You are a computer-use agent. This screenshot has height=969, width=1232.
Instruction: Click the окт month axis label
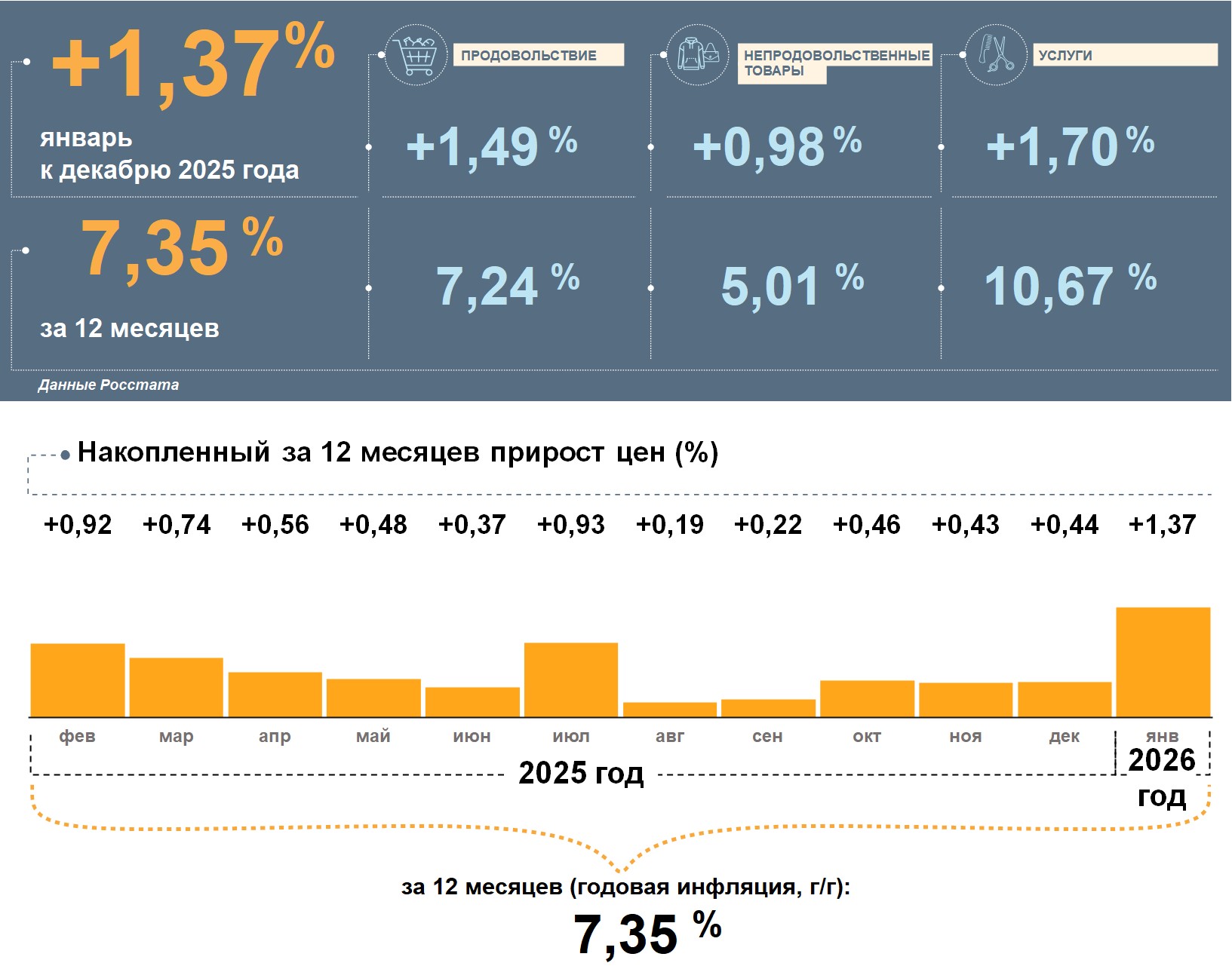pyautogui.click(x=867, y=736)
